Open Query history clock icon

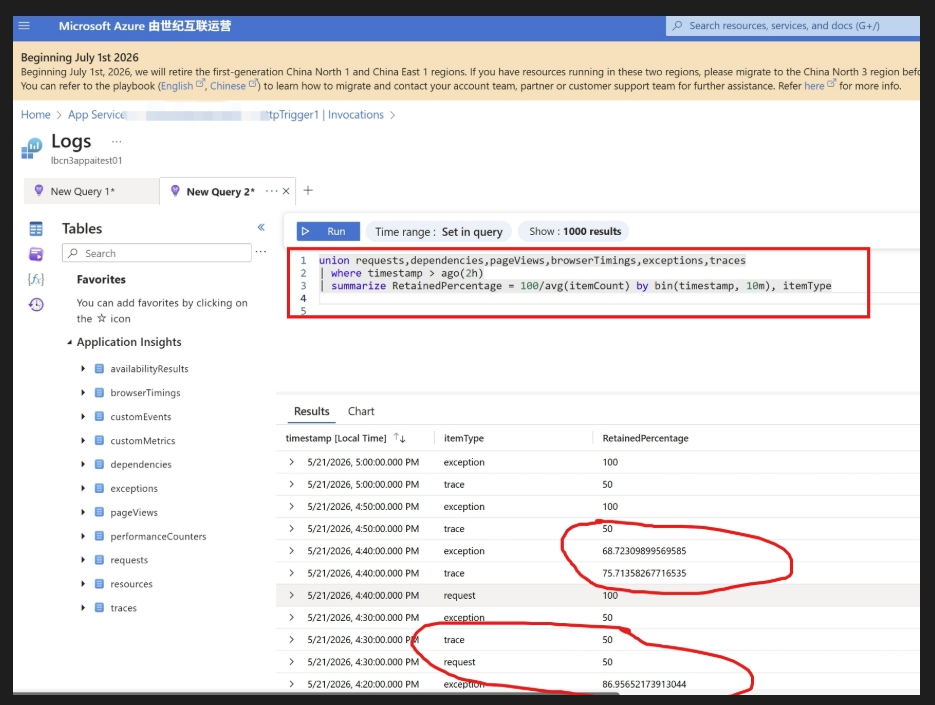36,305
